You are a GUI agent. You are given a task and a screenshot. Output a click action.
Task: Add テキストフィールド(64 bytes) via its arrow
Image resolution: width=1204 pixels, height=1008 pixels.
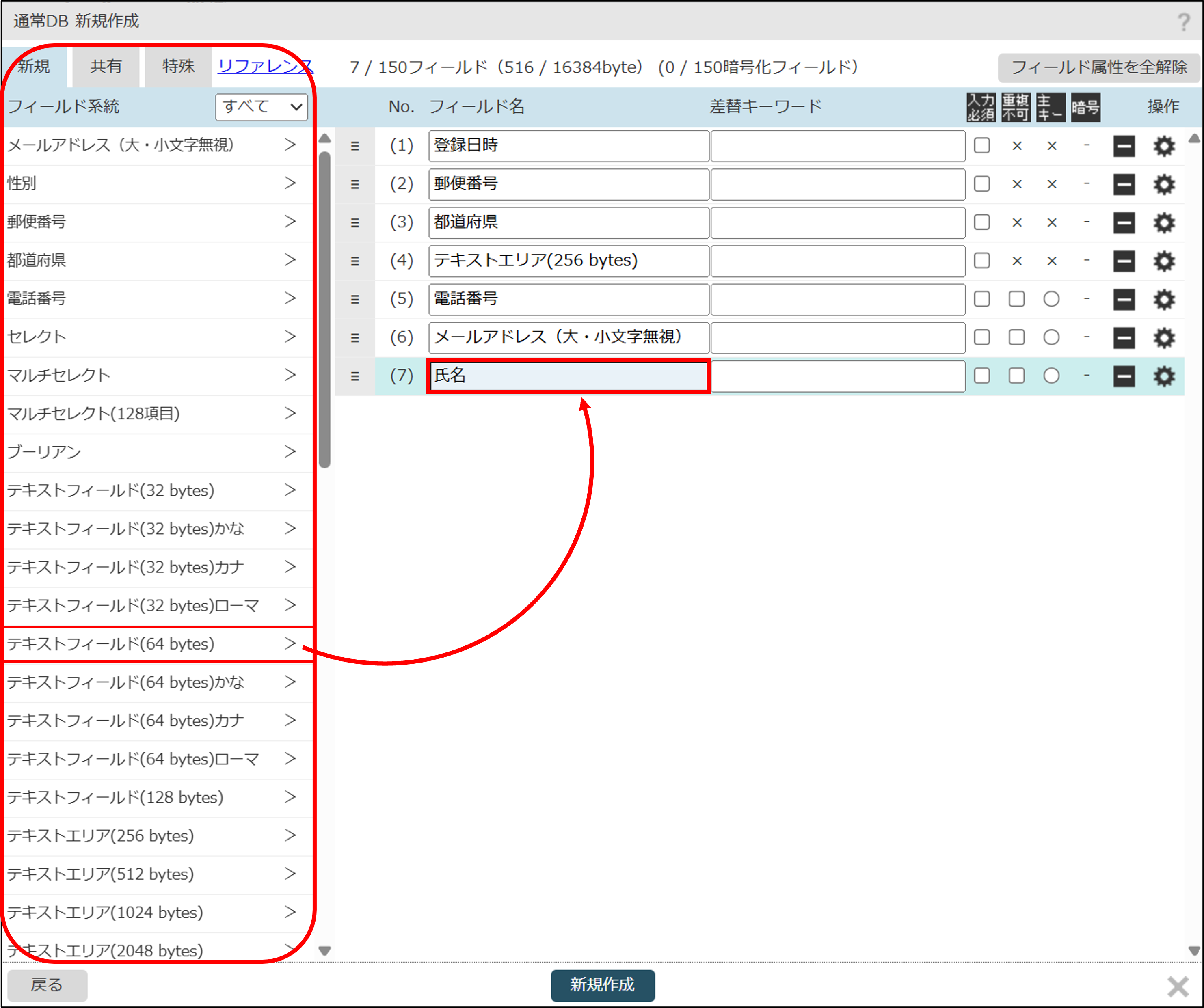(290, 643)
